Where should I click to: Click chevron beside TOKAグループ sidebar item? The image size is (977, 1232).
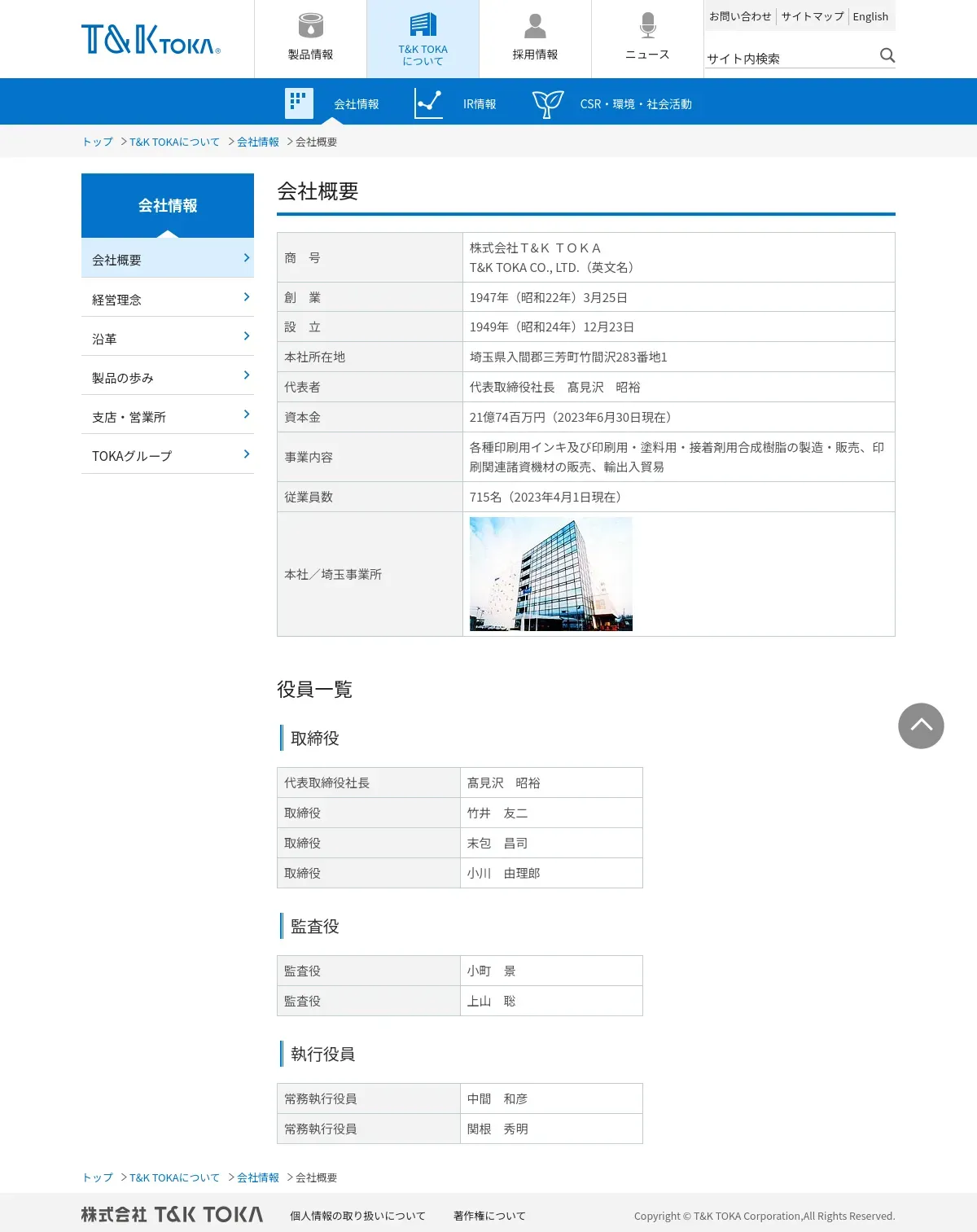tap(247, 454)
